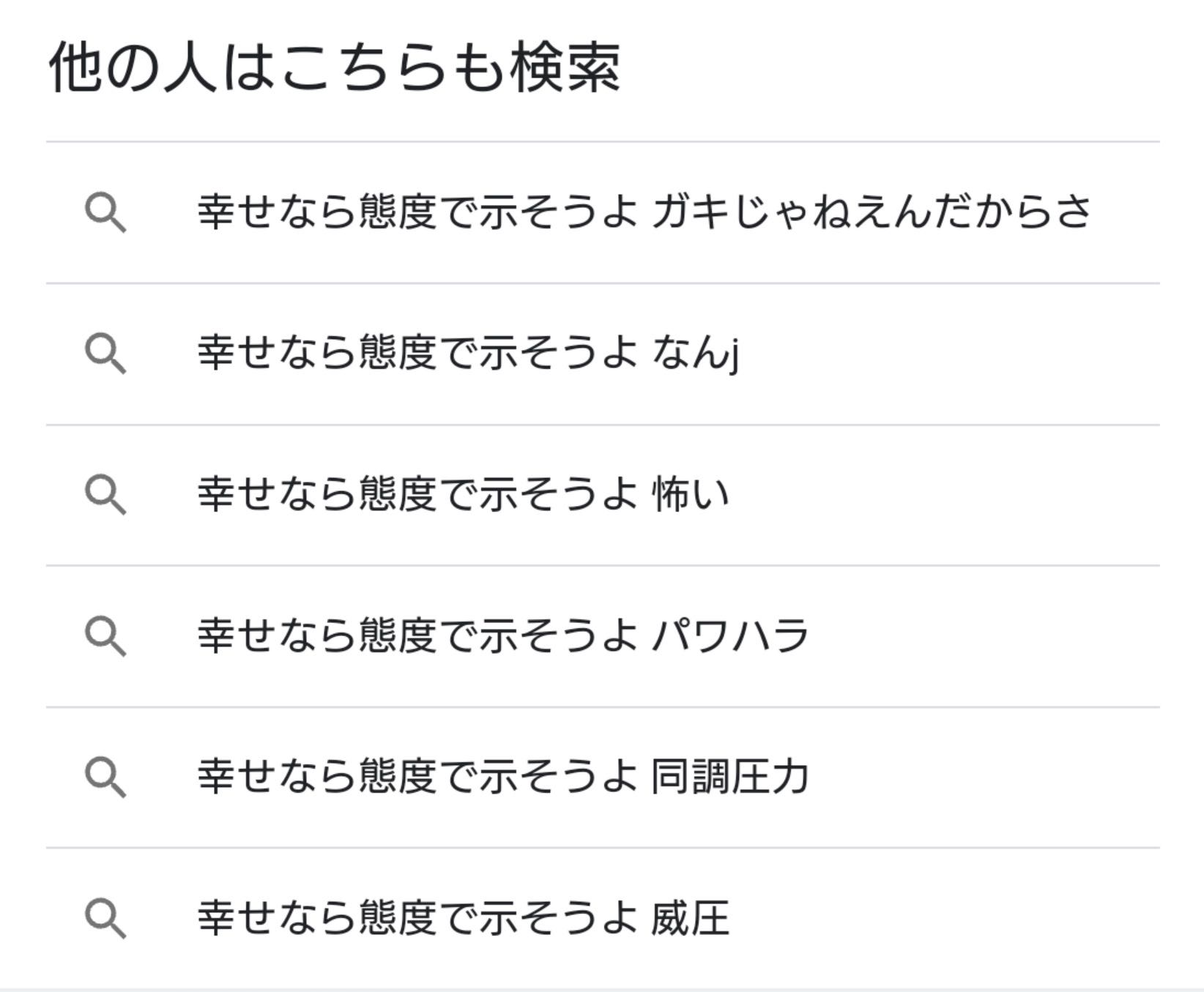Screen dimensions: 1204x992
Task: Open the related search ending in なんj
Action: tap(469, 354)
